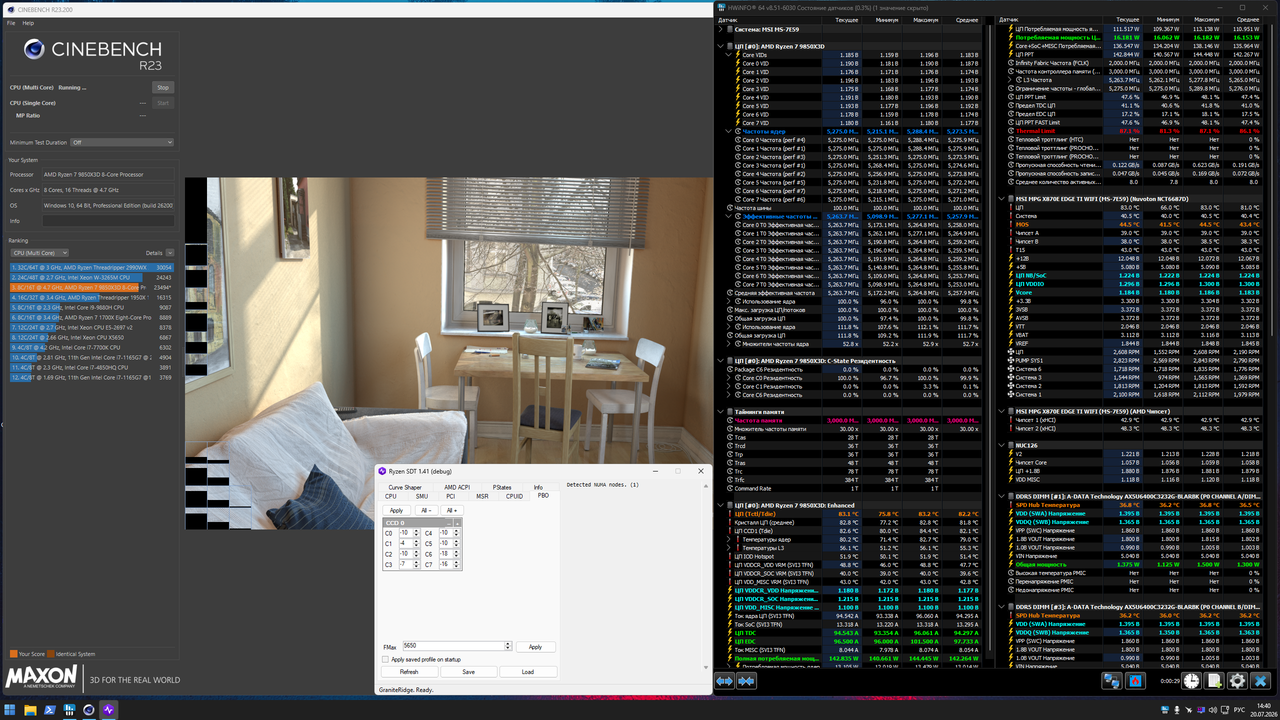Open the Ryzen SDT taskbar icon
The height and width of the screenshot is (720, 1280).
[109, 709]
